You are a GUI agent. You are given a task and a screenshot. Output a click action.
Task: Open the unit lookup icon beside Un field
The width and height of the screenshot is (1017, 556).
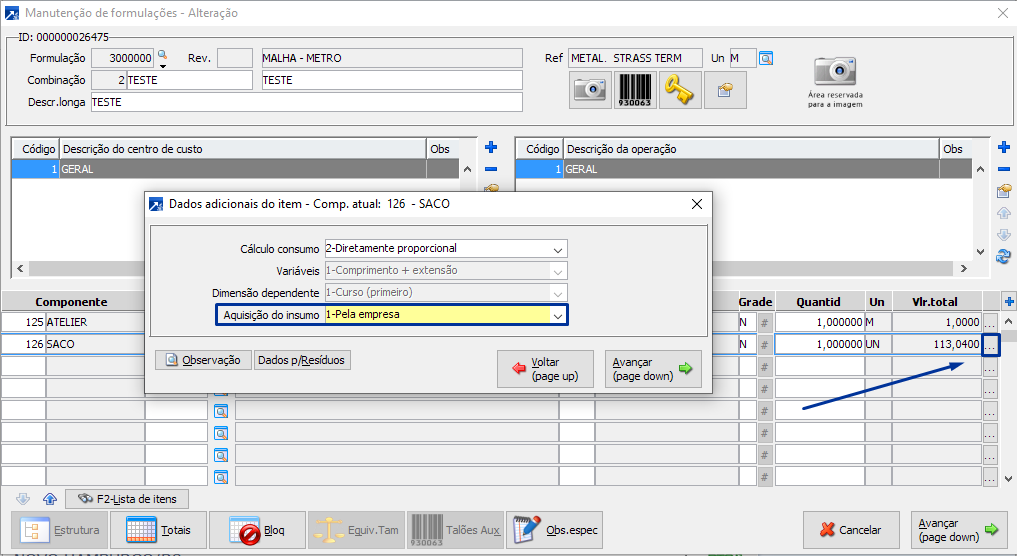tap(766, 58)
